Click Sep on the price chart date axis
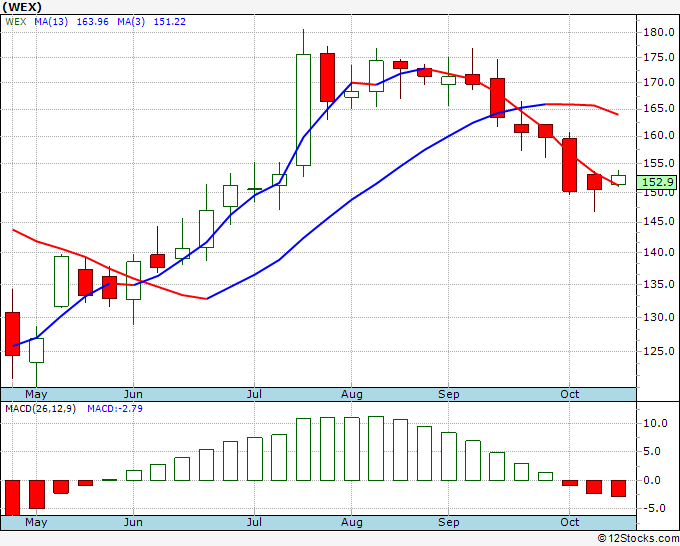Viewport: 680px width, 546px height. click(448, 394)
